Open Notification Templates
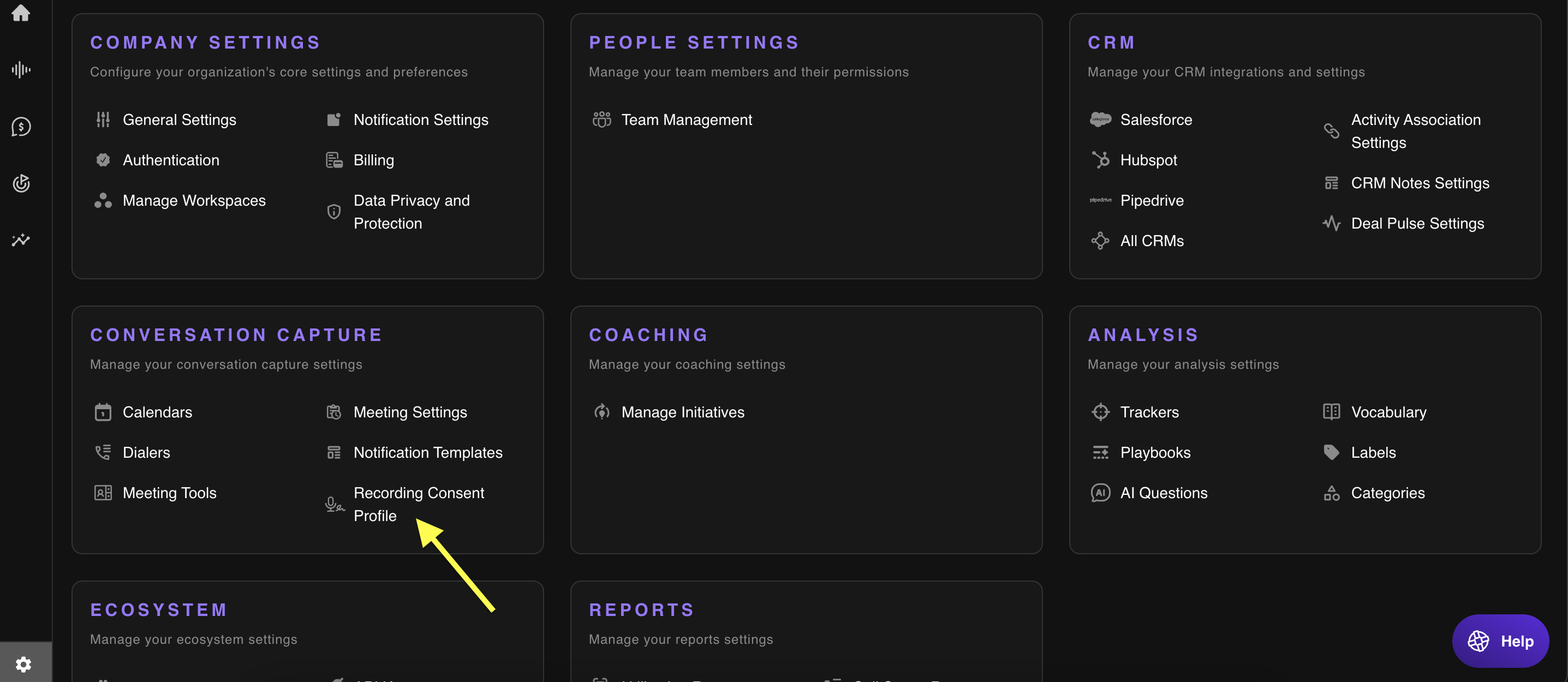Screen dimensions: 1568x682 (x=427, y=453)
